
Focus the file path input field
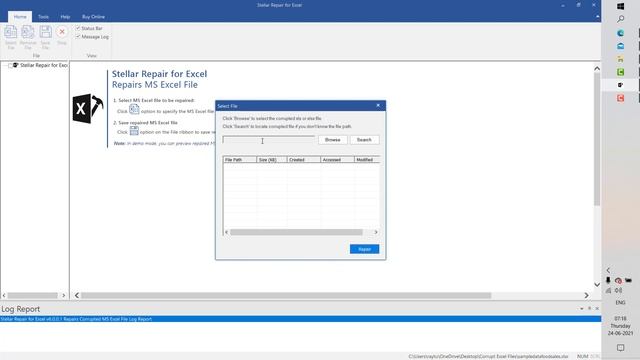[269, 140]
